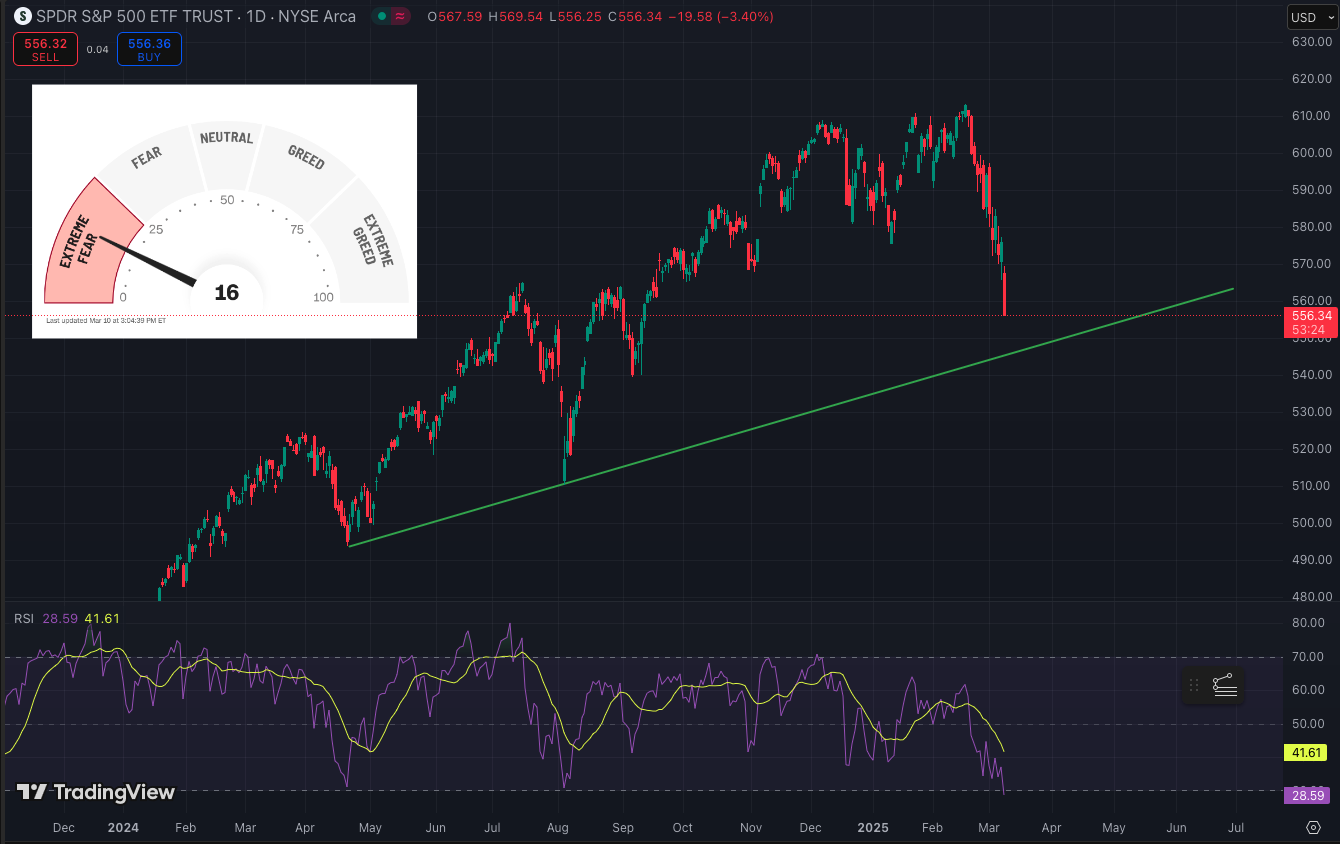
Task: Click the 80.00 RSI scale label
Action: click(x=1308, y=623)
